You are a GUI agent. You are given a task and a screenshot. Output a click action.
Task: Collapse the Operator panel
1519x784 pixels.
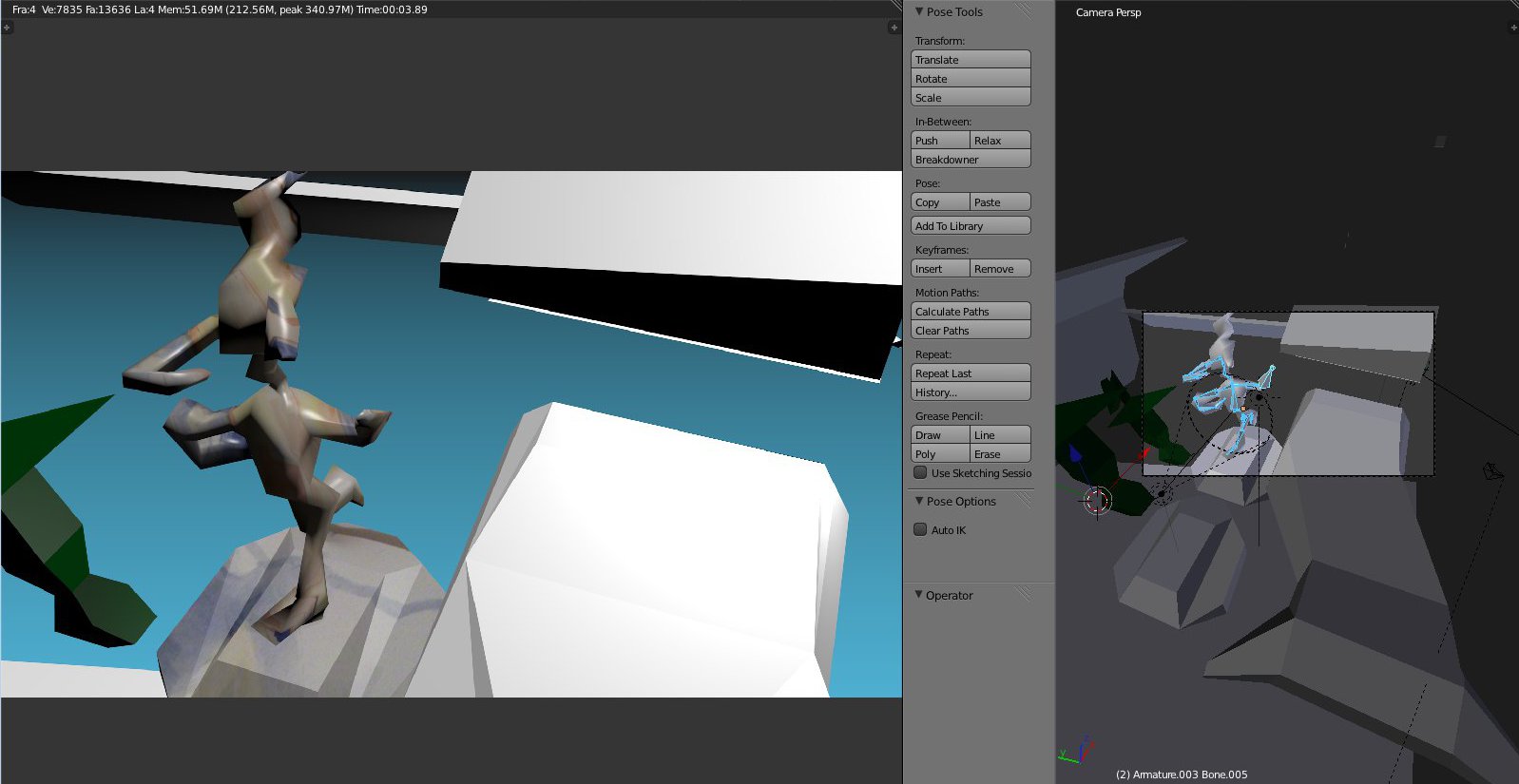(x=919, y=595)
